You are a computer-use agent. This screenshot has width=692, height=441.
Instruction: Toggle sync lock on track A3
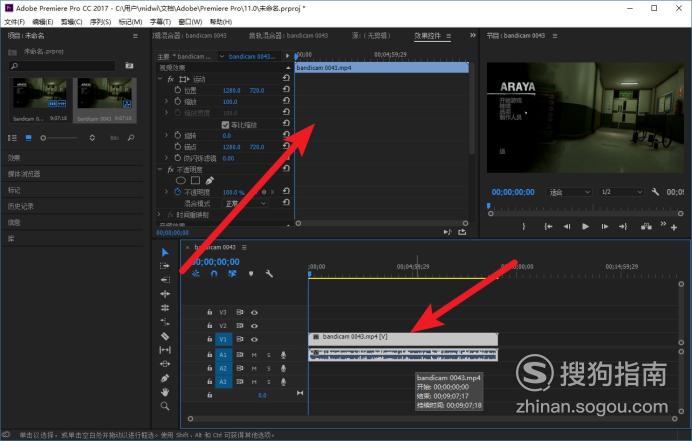240,381
